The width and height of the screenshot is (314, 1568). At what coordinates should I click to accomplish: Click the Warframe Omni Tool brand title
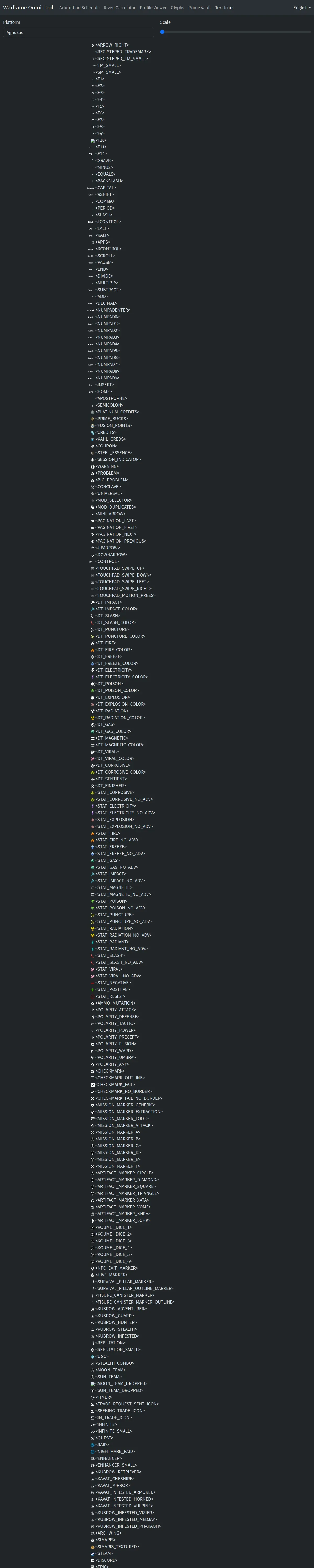(x=28, y=8)
